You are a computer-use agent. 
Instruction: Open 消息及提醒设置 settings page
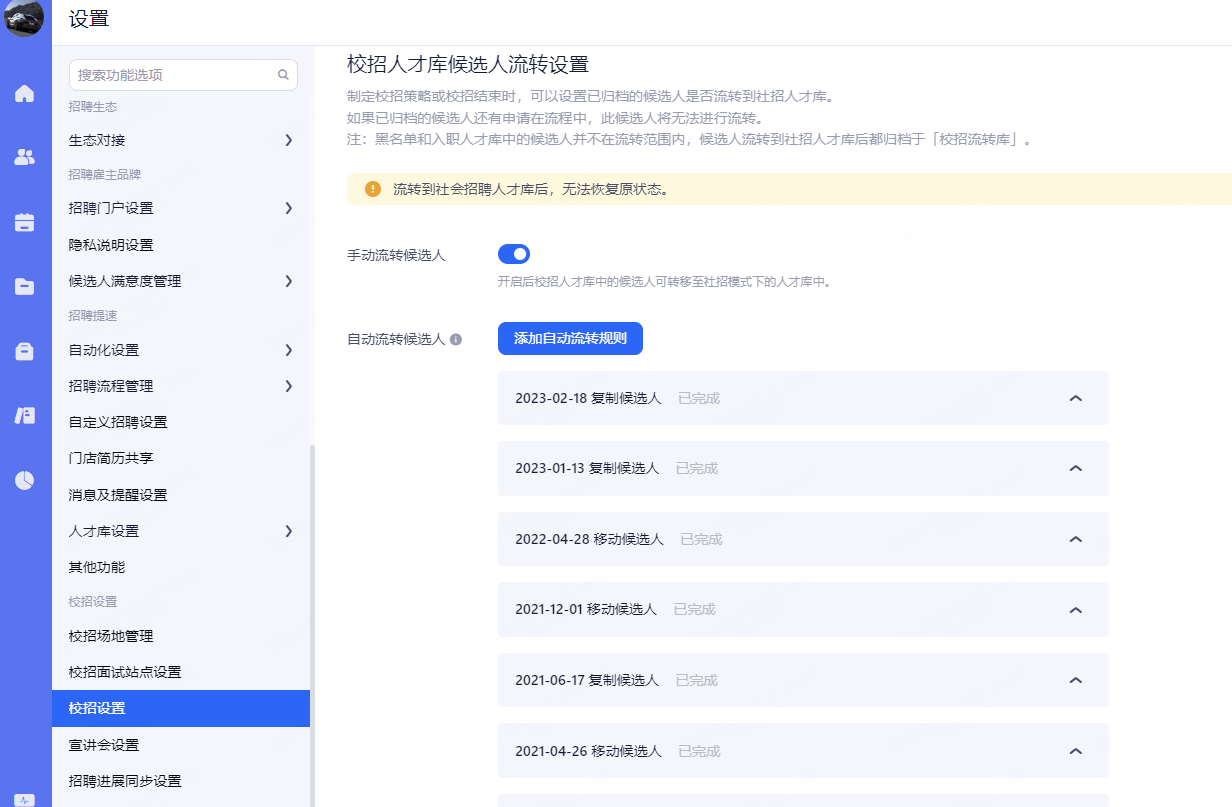118,495
